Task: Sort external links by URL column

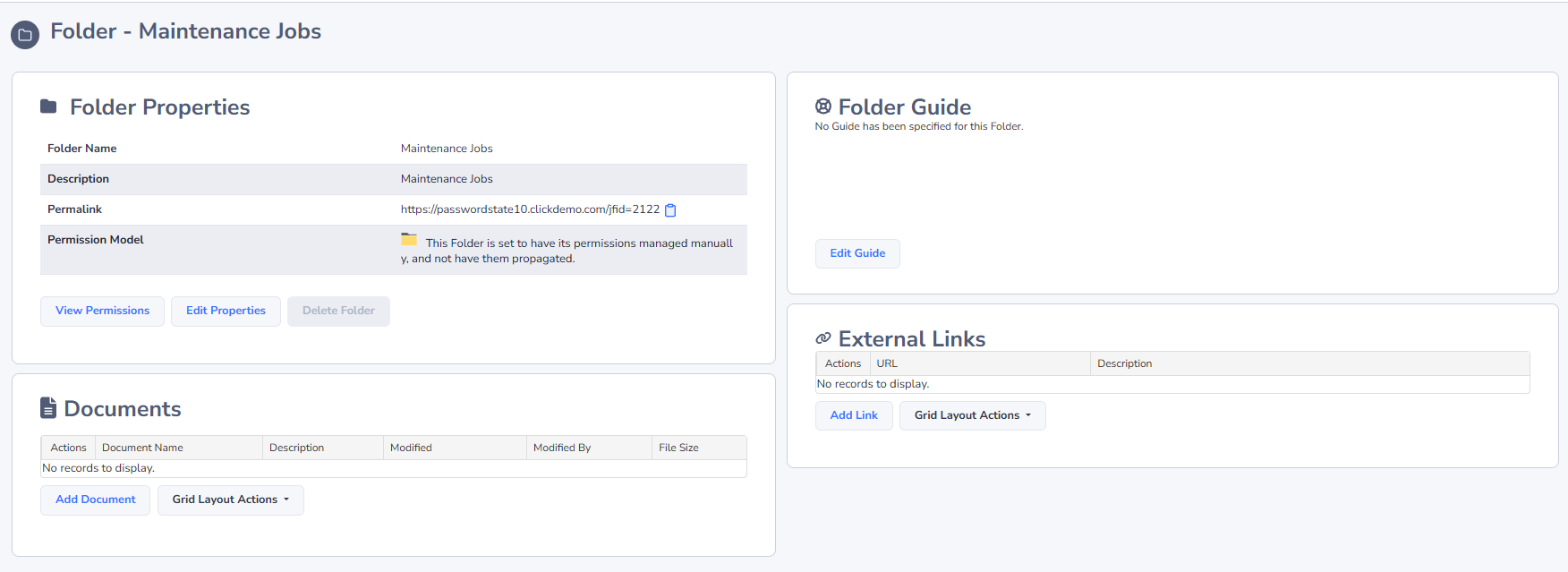Action: pos(887,363)
